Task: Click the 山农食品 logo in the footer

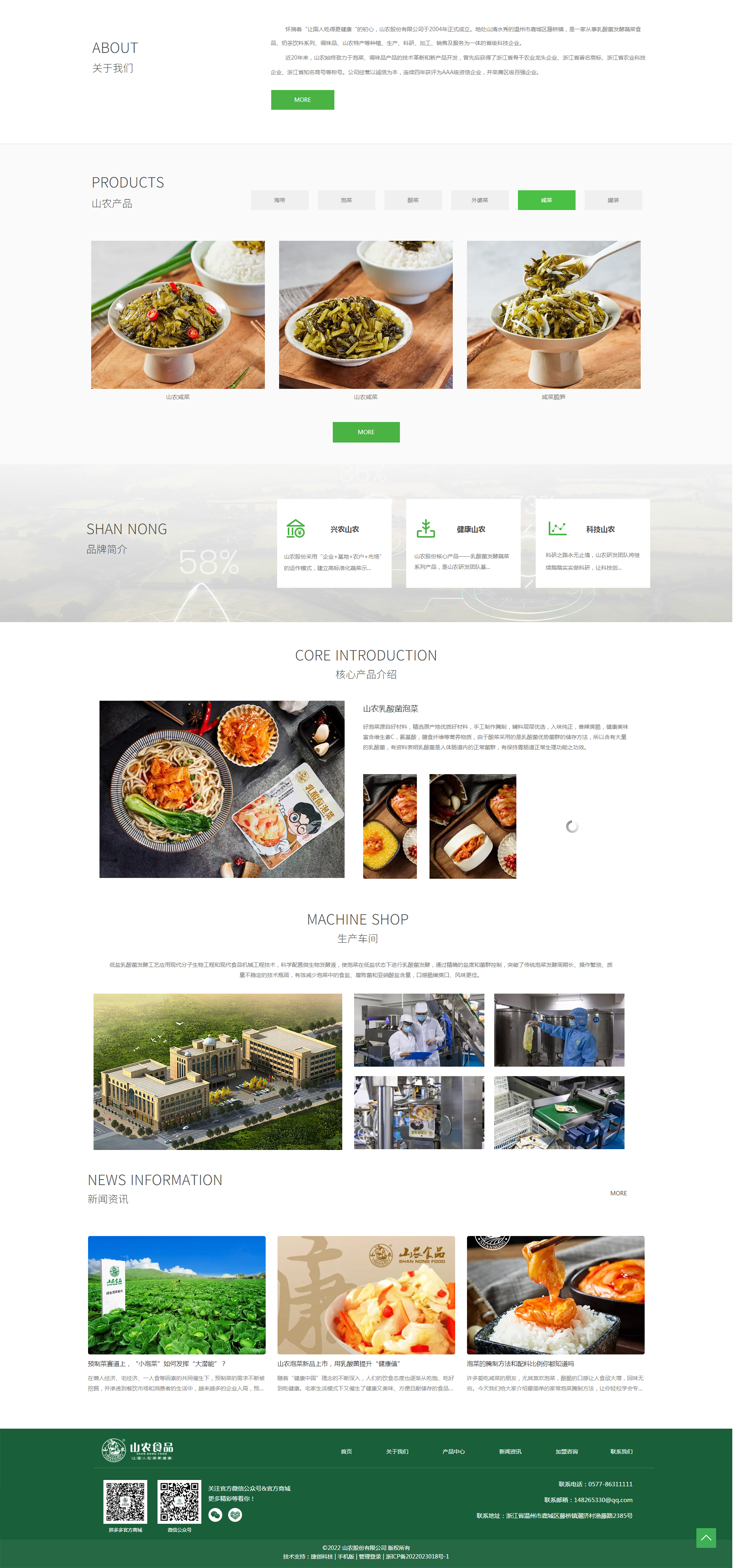Action: click(x=137, y=1450)
